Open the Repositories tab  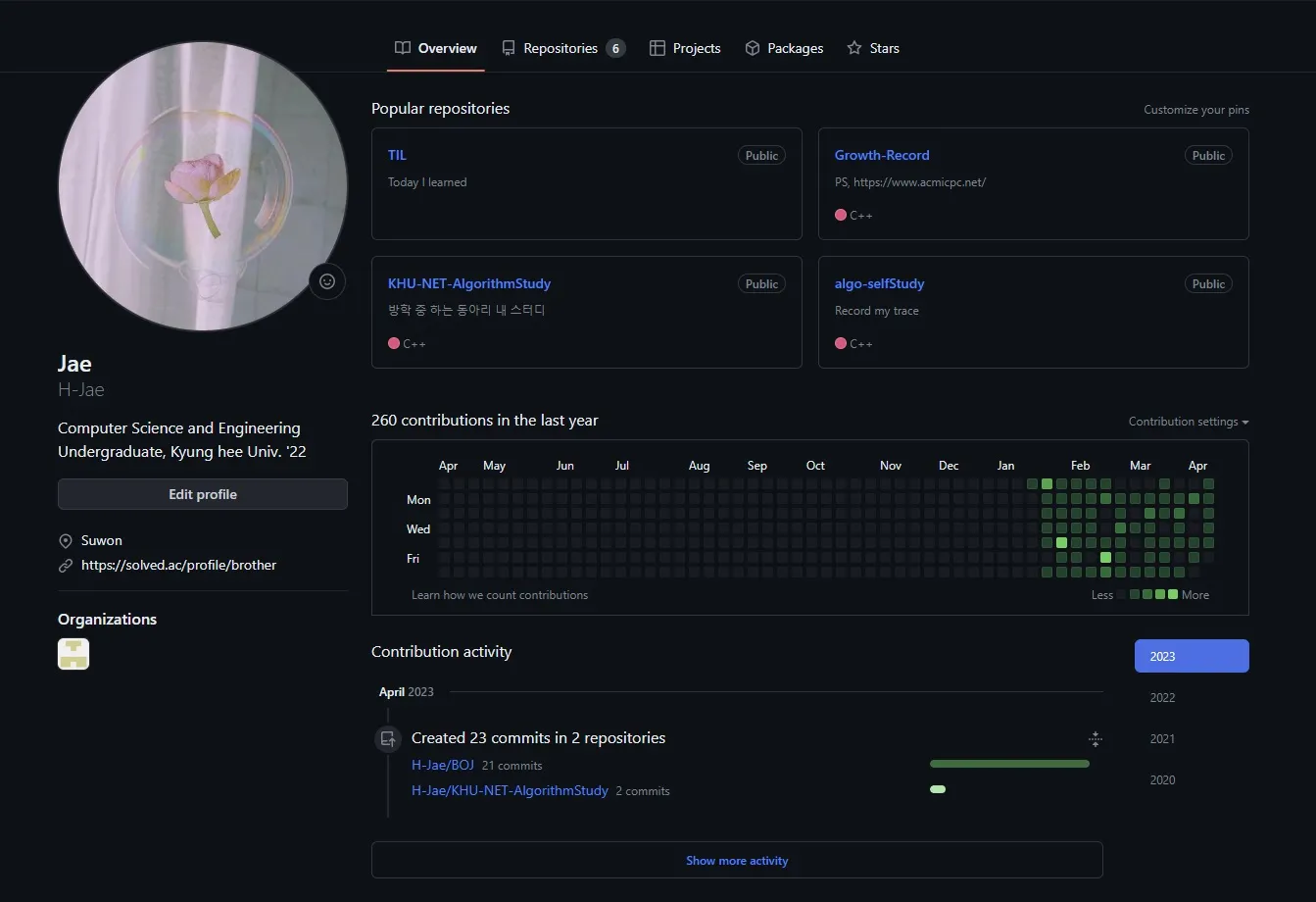pyautogui.click(x=562, y=48)
